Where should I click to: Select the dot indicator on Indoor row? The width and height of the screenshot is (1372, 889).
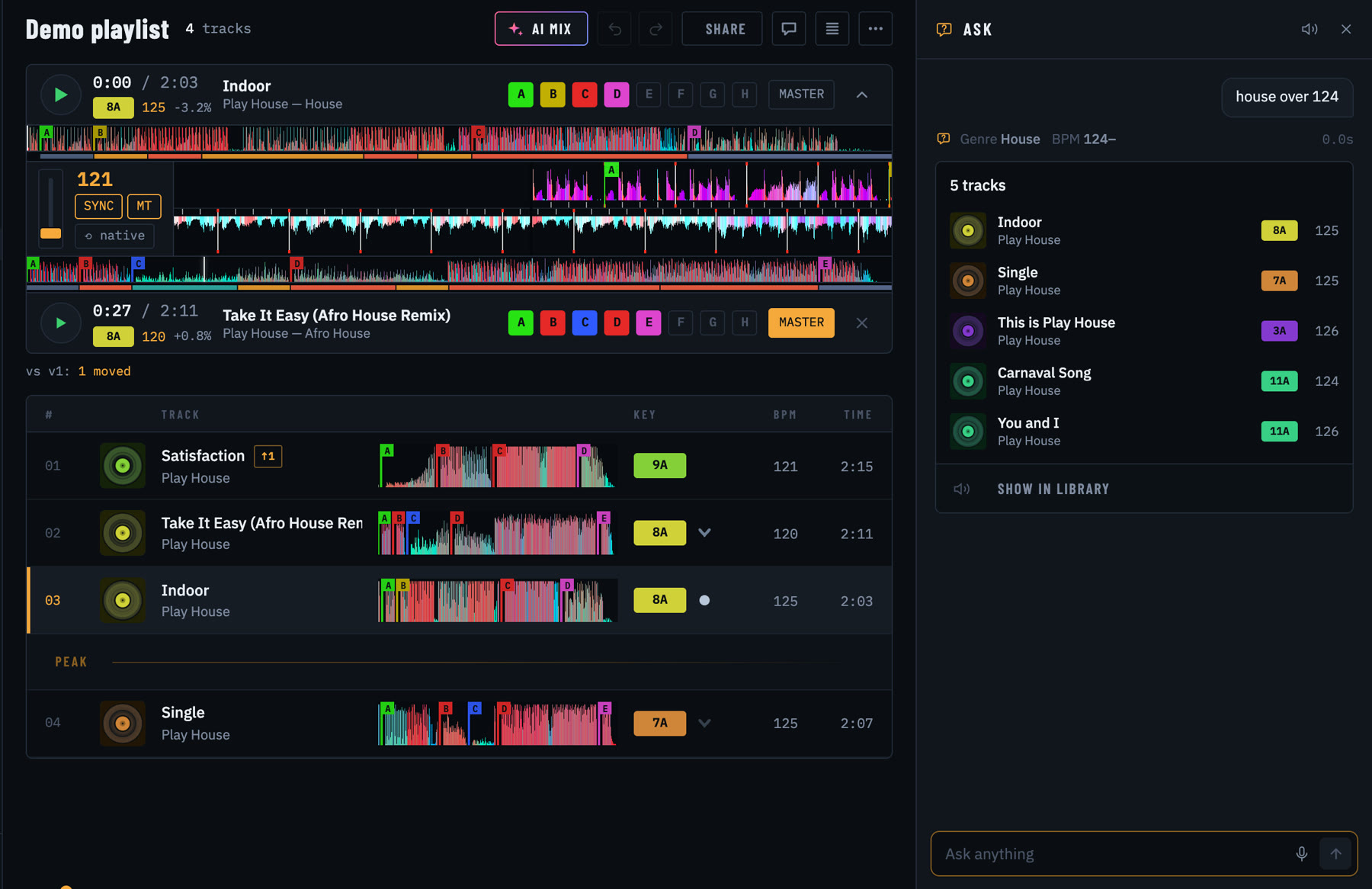tap(704, 600)
